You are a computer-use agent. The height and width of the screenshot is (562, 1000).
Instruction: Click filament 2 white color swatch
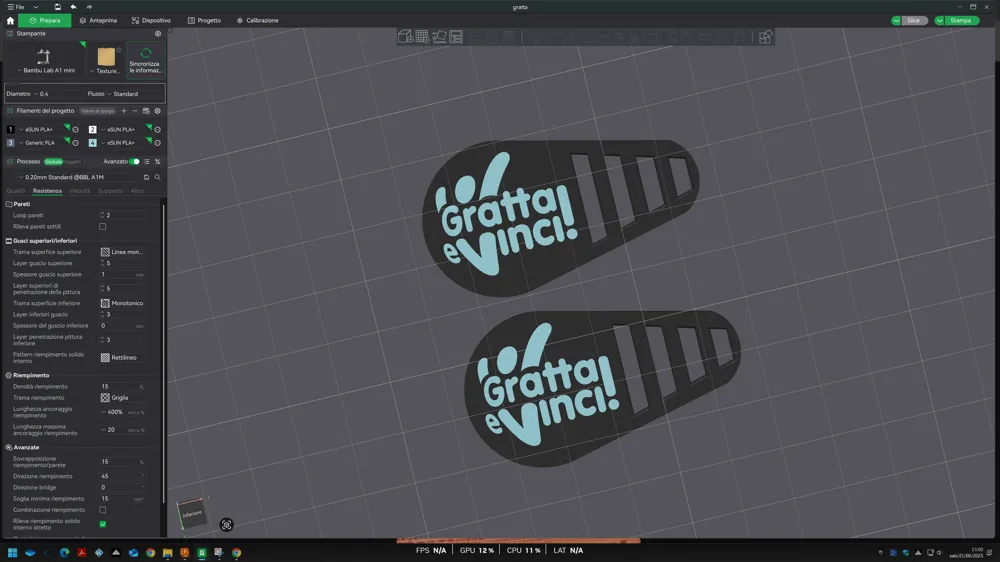pos(92,129)
